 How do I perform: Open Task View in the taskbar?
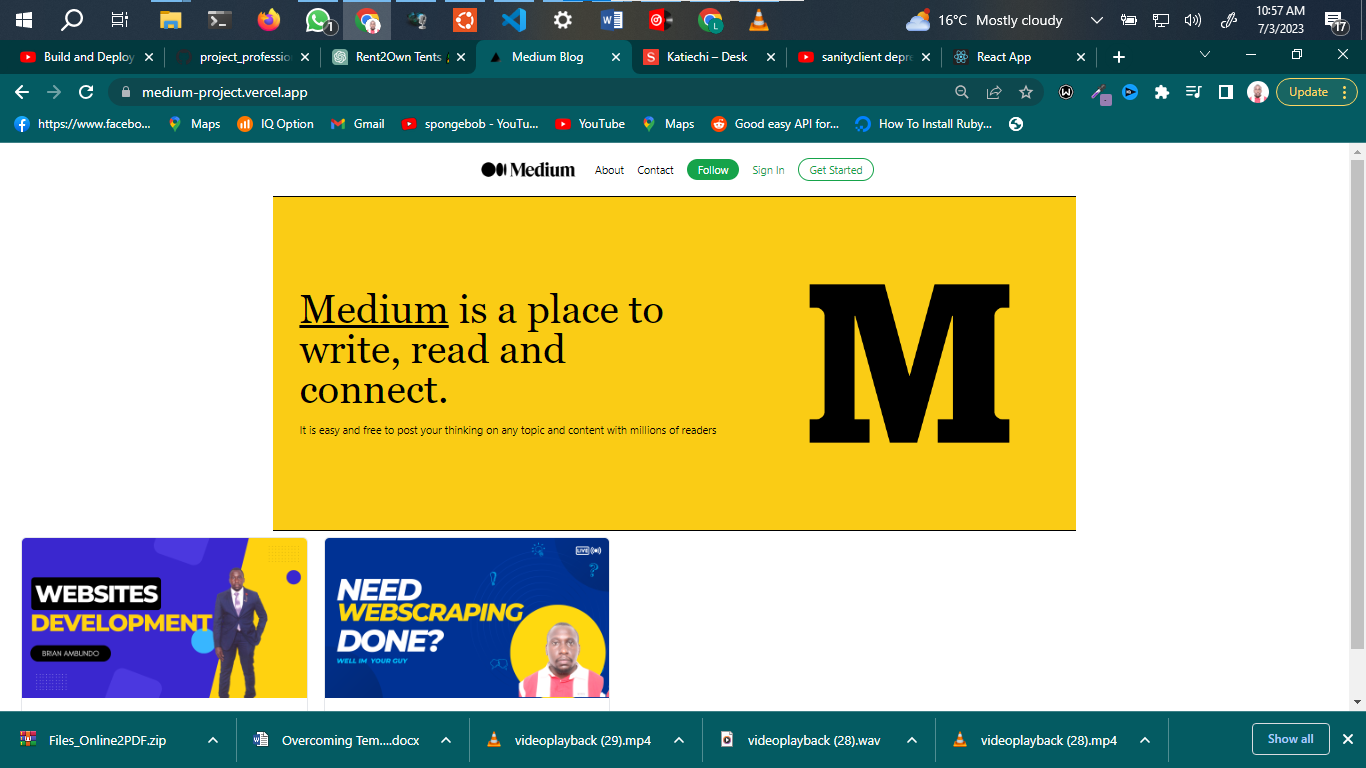[x=120, y=19]
